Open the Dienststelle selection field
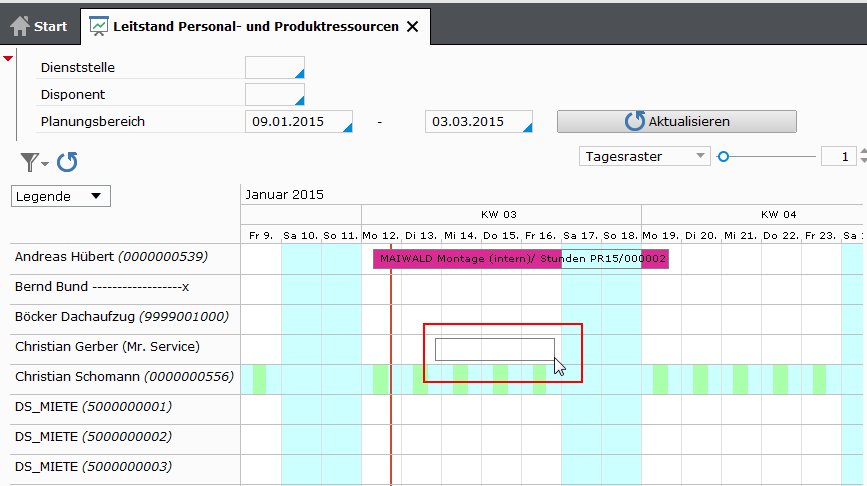 pos(274,68)
